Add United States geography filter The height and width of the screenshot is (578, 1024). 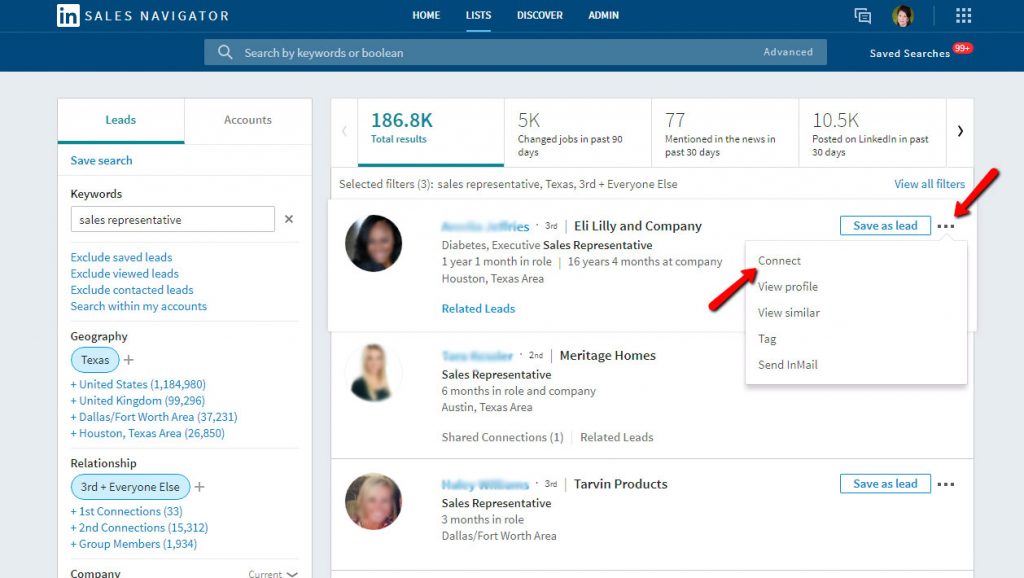138,385
